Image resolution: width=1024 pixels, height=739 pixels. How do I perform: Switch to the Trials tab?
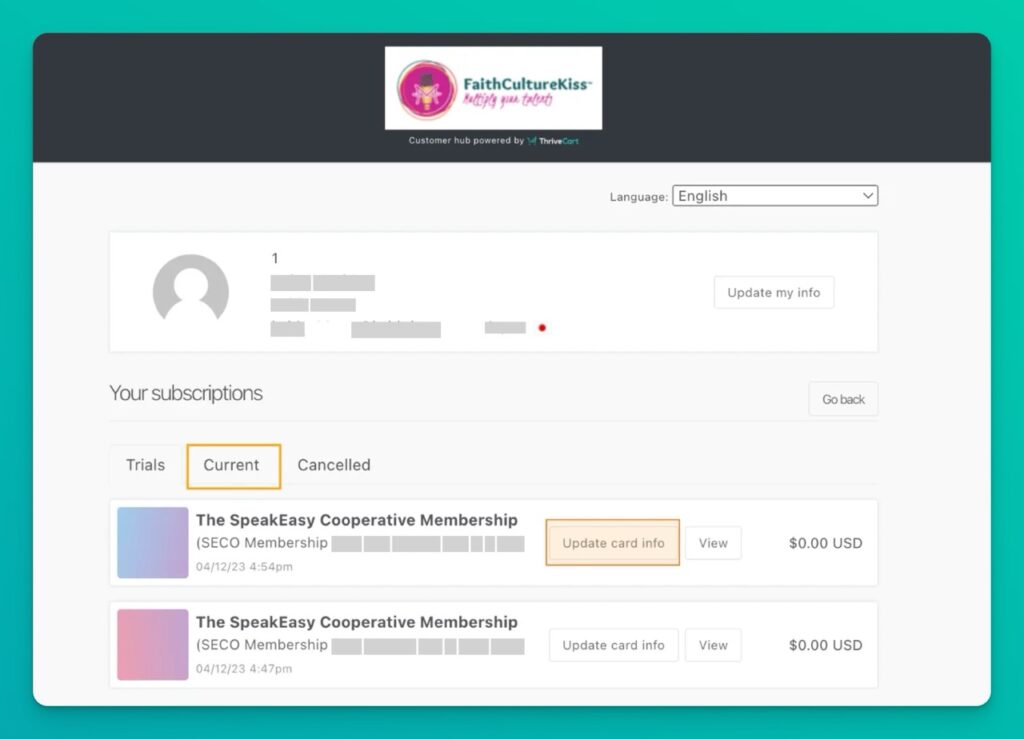146,465
